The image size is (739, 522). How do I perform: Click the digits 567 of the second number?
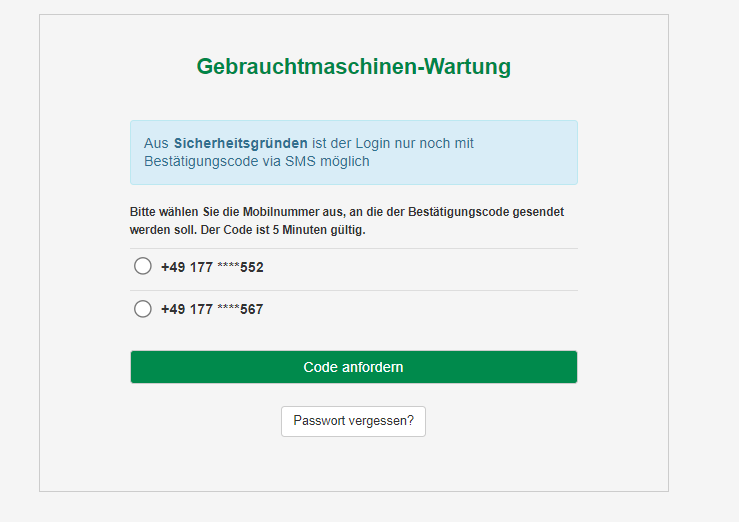coord(252,309)
